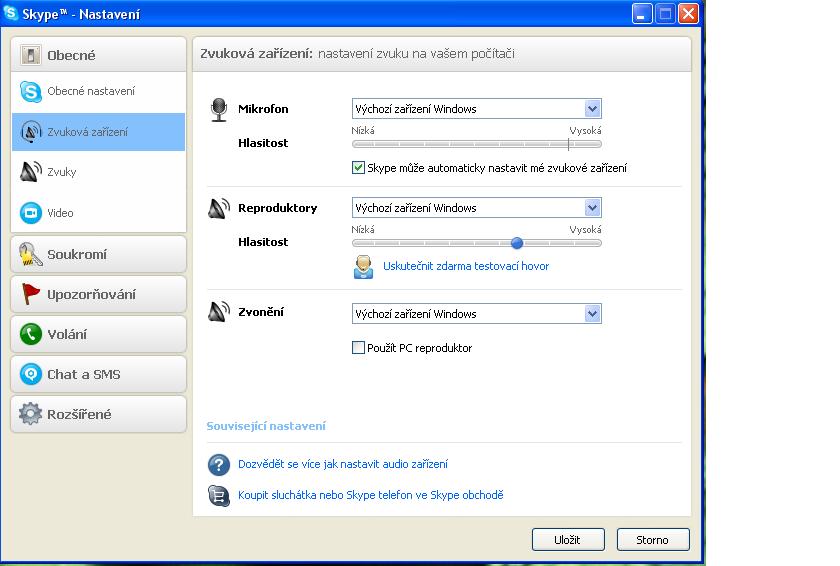Expand the Chat a SMS section
The image size is (840, 566).
tap(99, 374)
